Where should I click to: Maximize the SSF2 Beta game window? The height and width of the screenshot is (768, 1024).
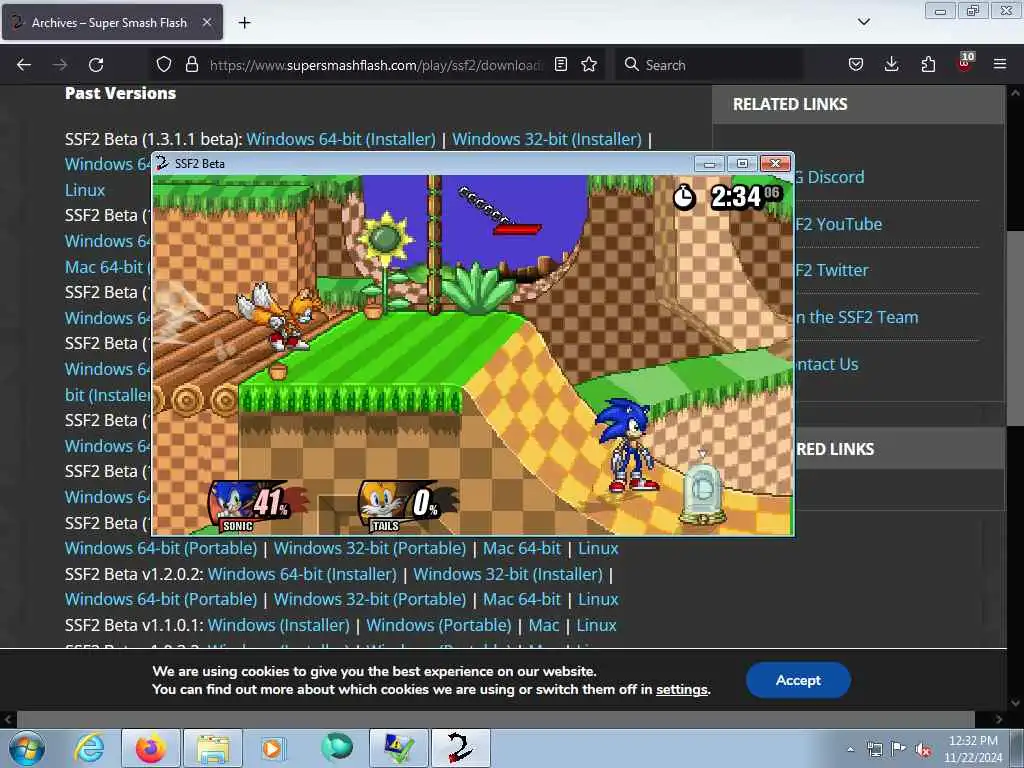click(x=742, y=163)
